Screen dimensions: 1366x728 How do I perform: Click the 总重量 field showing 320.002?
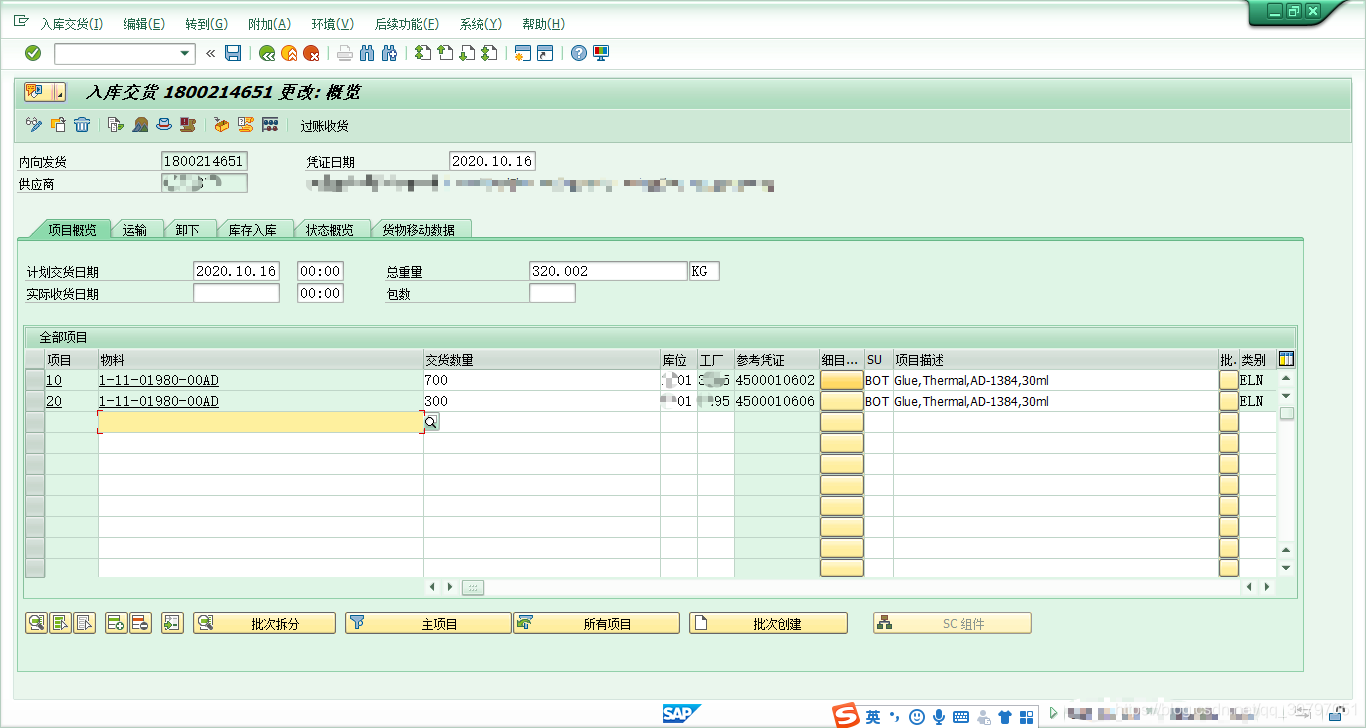coord(608,271)
